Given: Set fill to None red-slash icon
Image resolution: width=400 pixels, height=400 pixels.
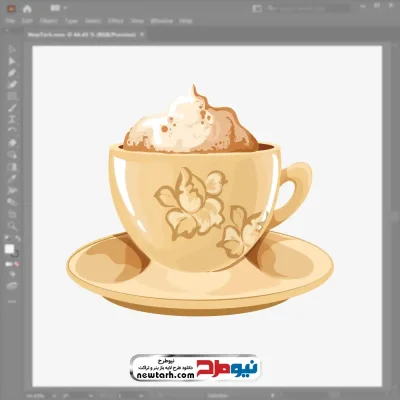Looking at the screenshot, I should 17,264.
